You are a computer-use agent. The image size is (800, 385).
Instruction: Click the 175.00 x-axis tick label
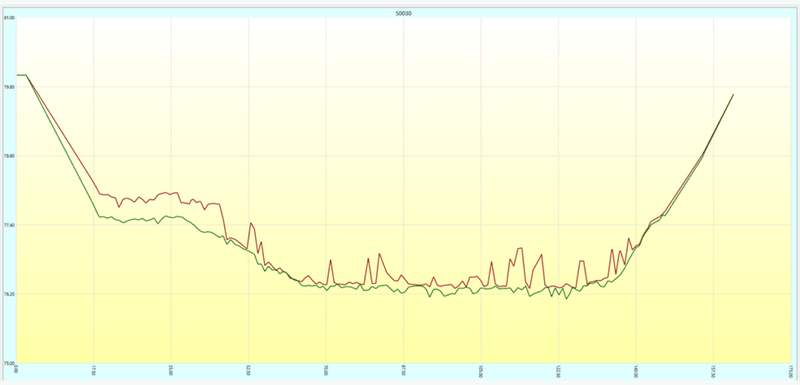tap(790, 371)
